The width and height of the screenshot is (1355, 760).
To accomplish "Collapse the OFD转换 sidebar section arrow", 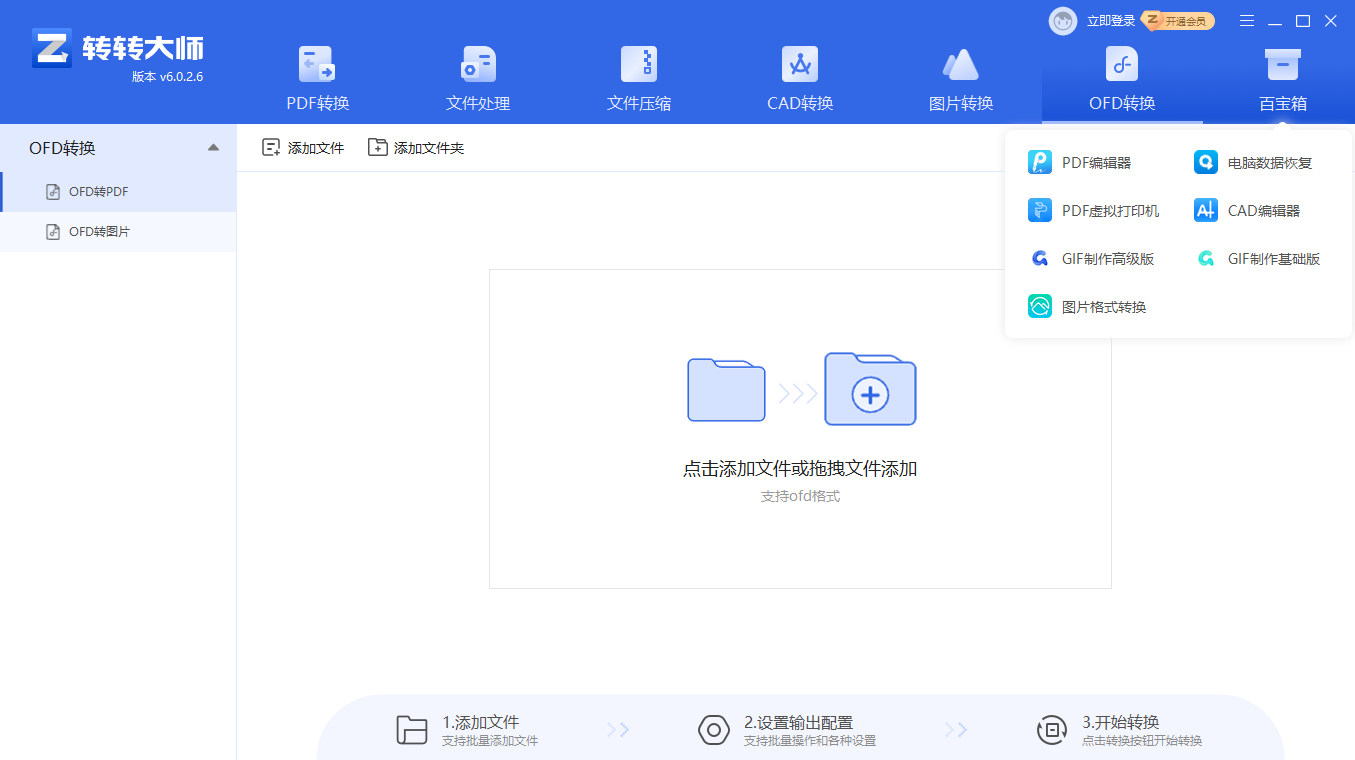I will 213,148.
